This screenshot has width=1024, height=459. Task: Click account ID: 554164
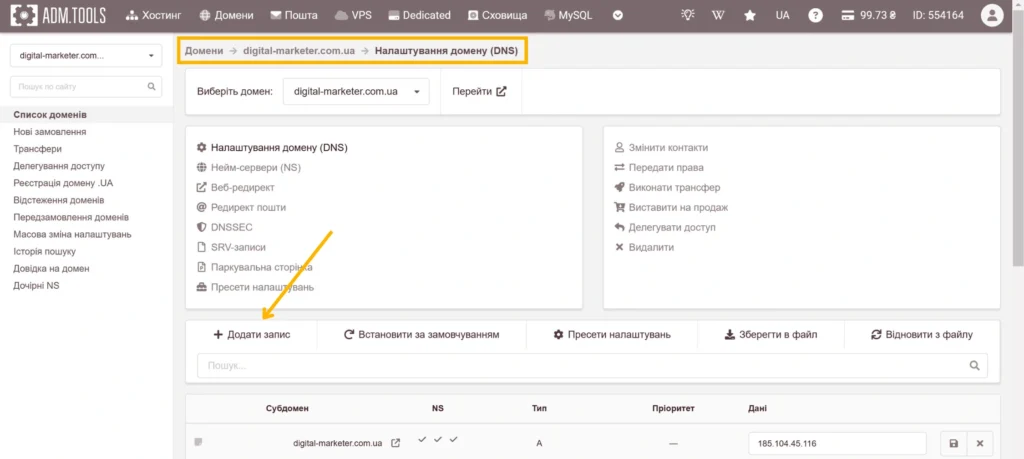(x=938, y=15)
